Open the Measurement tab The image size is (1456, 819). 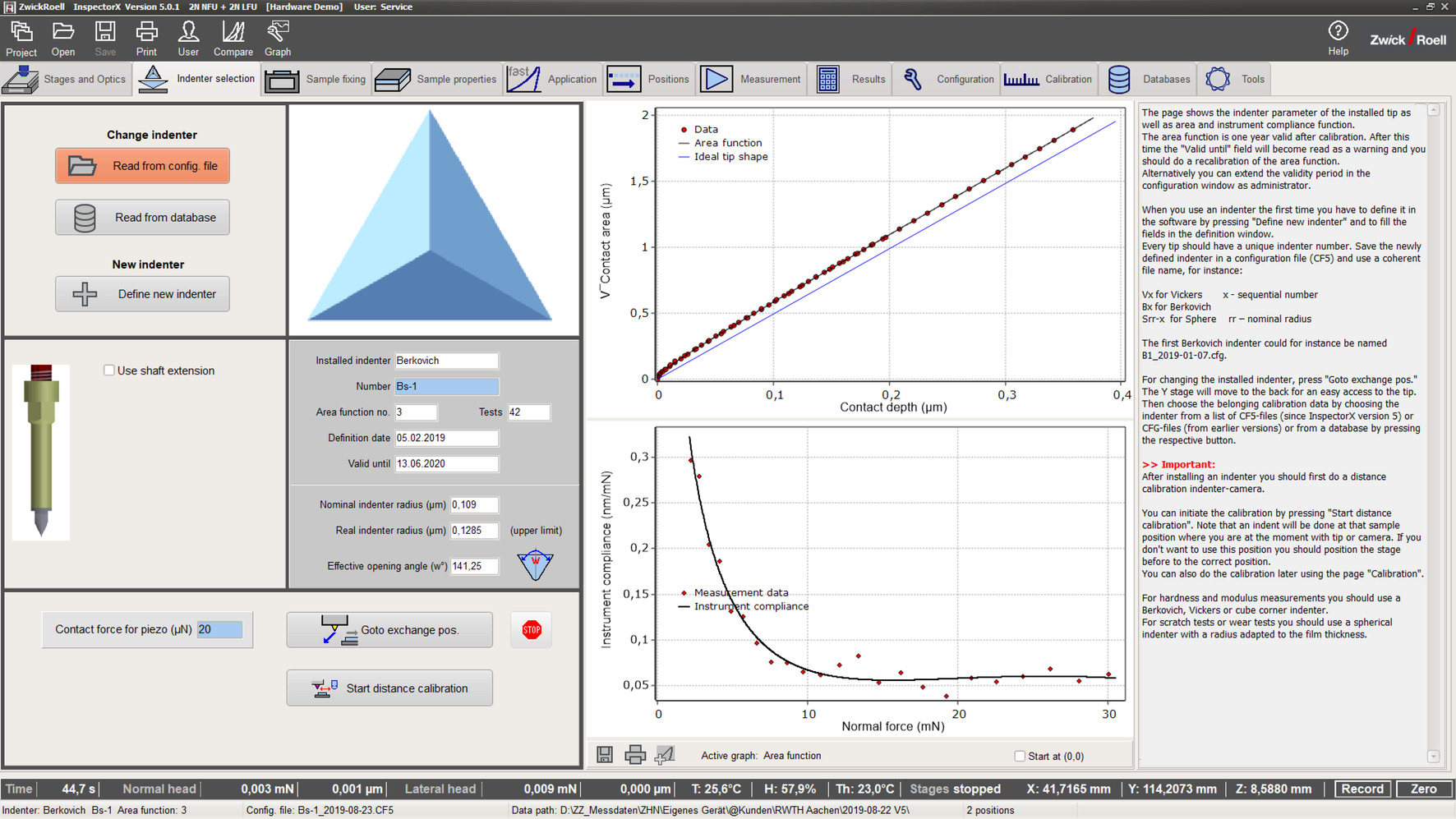(751, 80)
